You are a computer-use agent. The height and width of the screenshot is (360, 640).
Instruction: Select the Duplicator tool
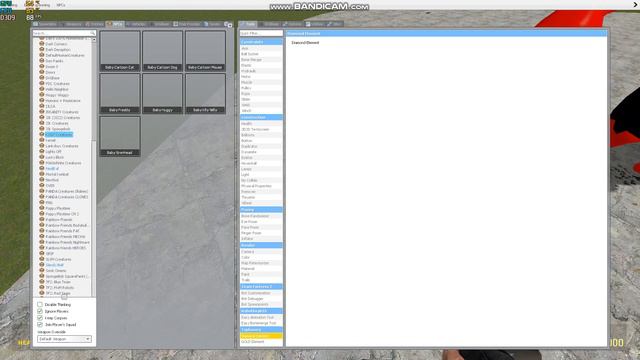261,146
